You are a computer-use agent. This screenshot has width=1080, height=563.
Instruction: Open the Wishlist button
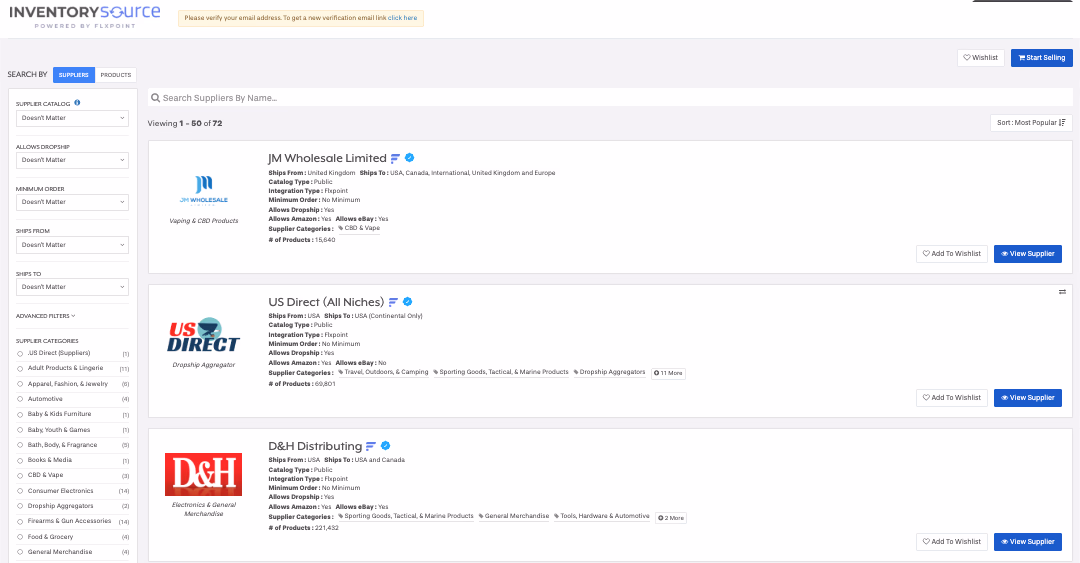tap(981, 58)
